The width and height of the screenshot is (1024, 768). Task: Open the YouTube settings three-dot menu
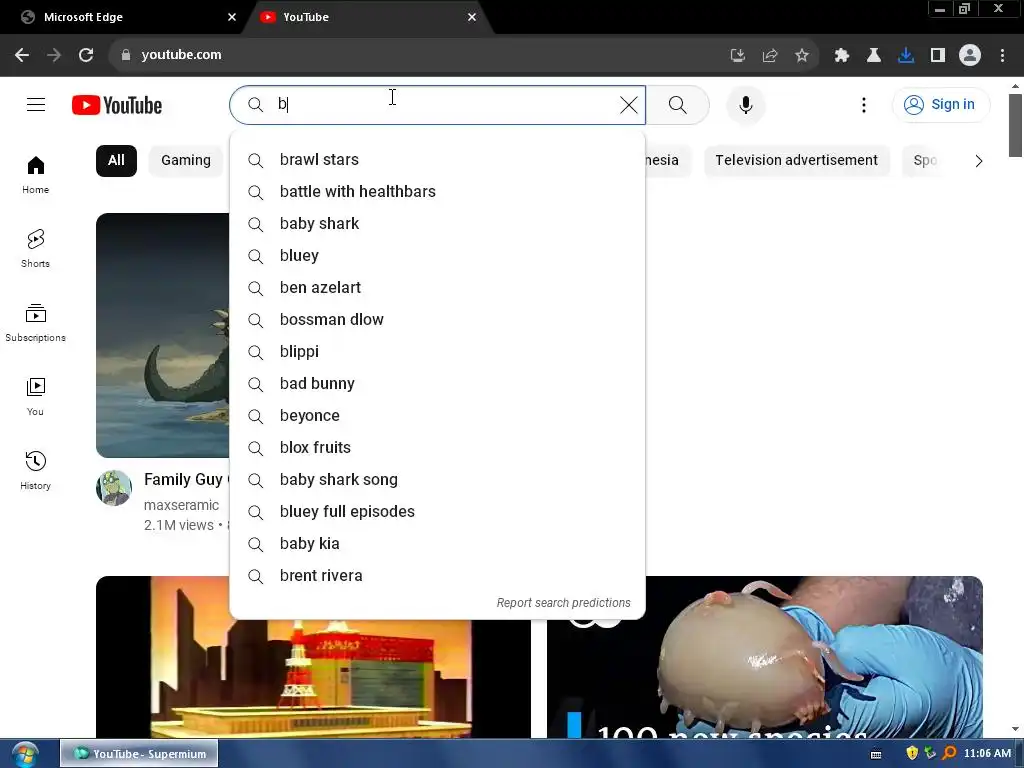tap(863, 105)
